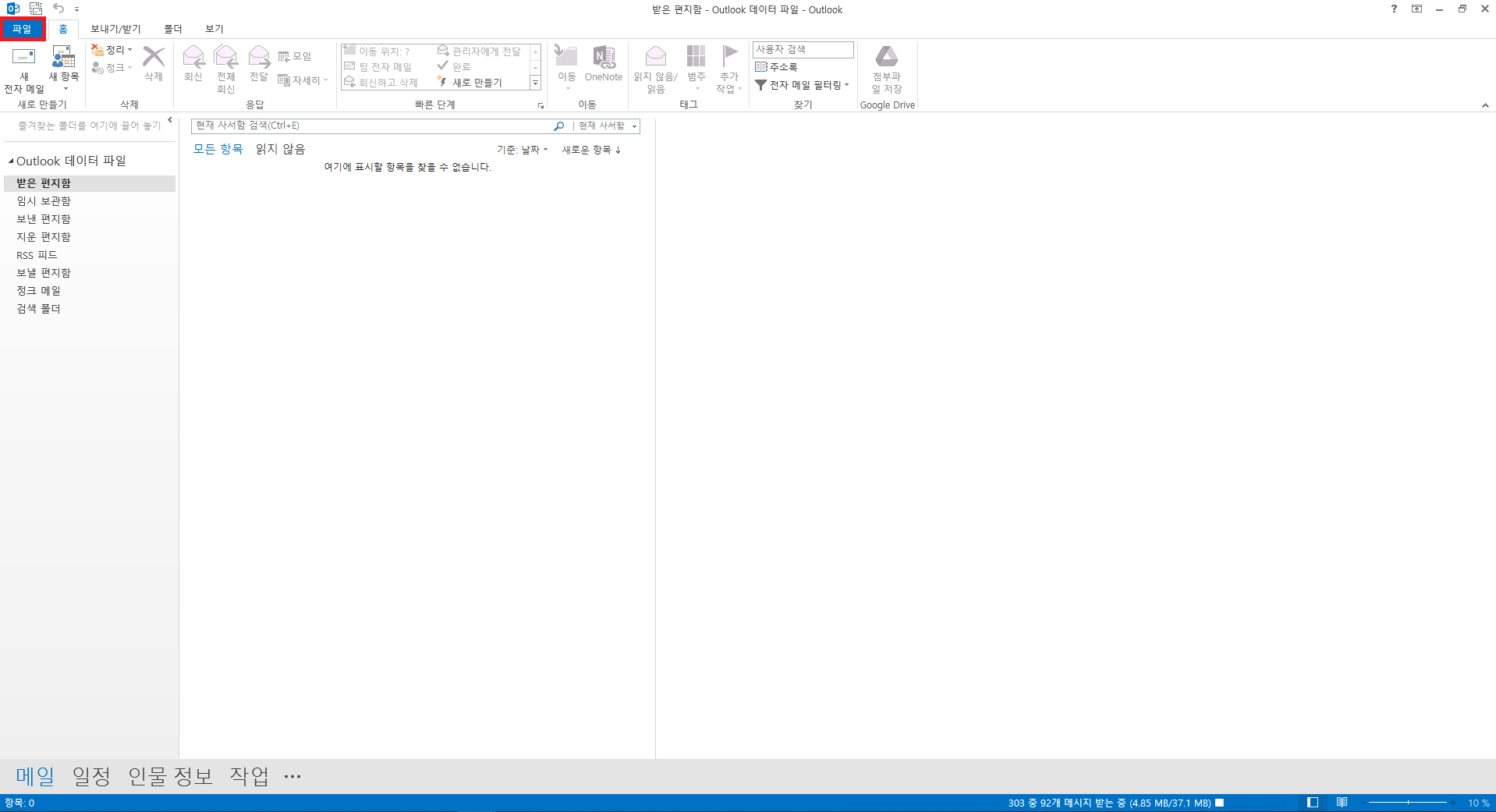Select the 팀 전자 메일 quick step
The image size is (1496, 812).
(x=378, y=67)
